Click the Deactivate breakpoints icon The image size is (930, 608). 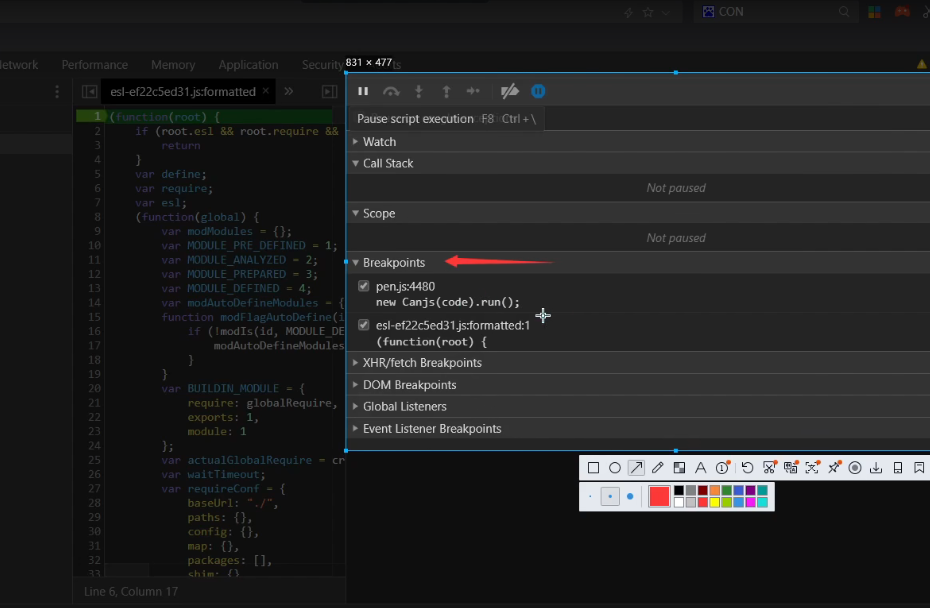(x=510, y=91)
